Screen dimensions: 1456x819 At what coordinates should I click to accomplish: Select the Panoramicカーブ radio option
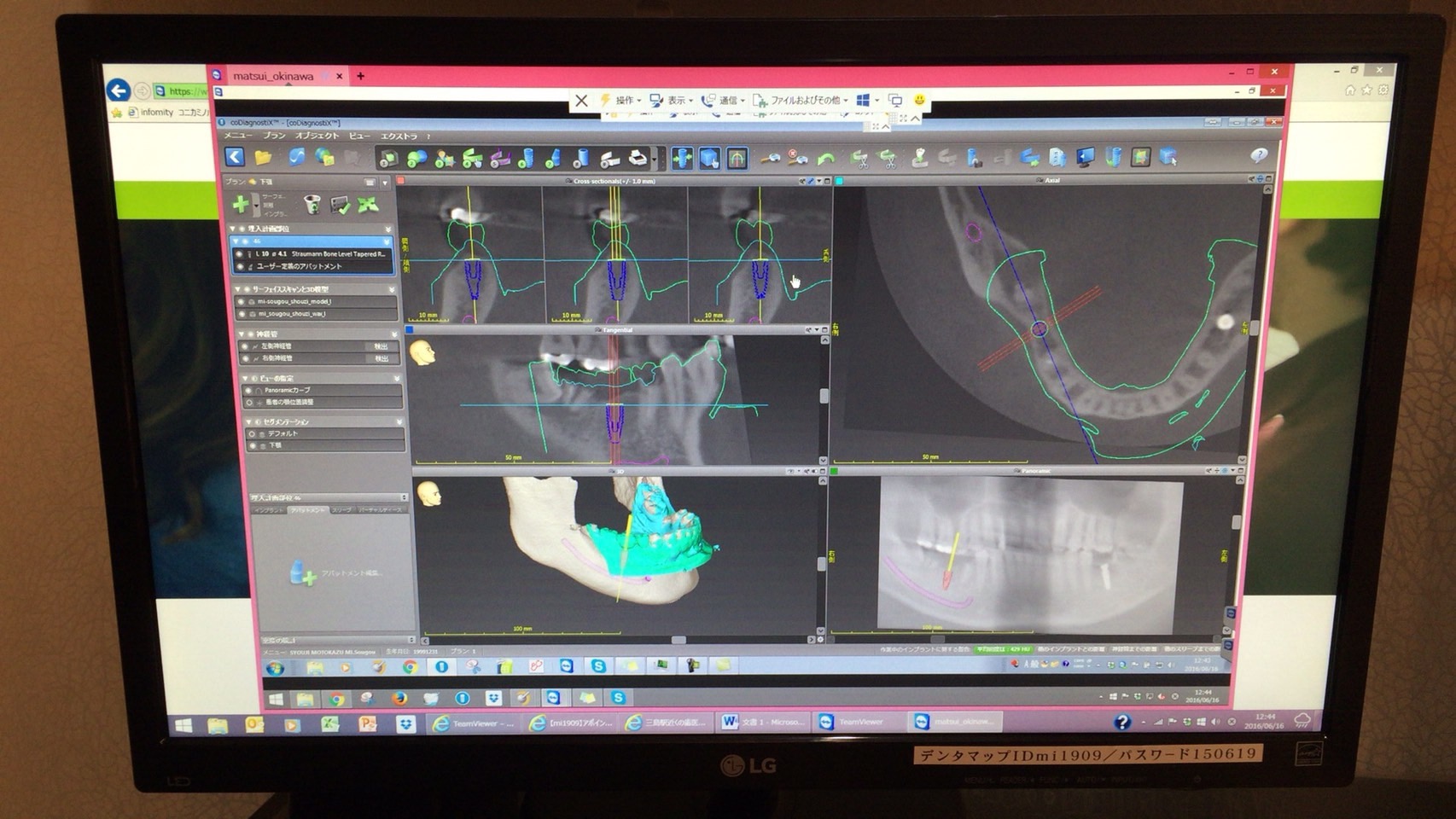[x=249, y=390]
